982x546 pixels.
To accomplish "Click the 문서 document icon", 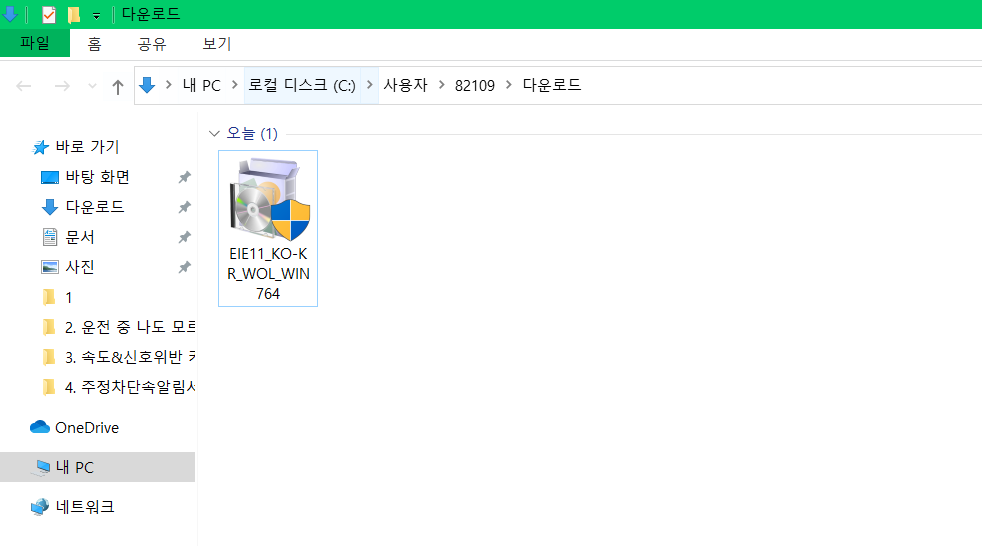I will click(49, 237).
